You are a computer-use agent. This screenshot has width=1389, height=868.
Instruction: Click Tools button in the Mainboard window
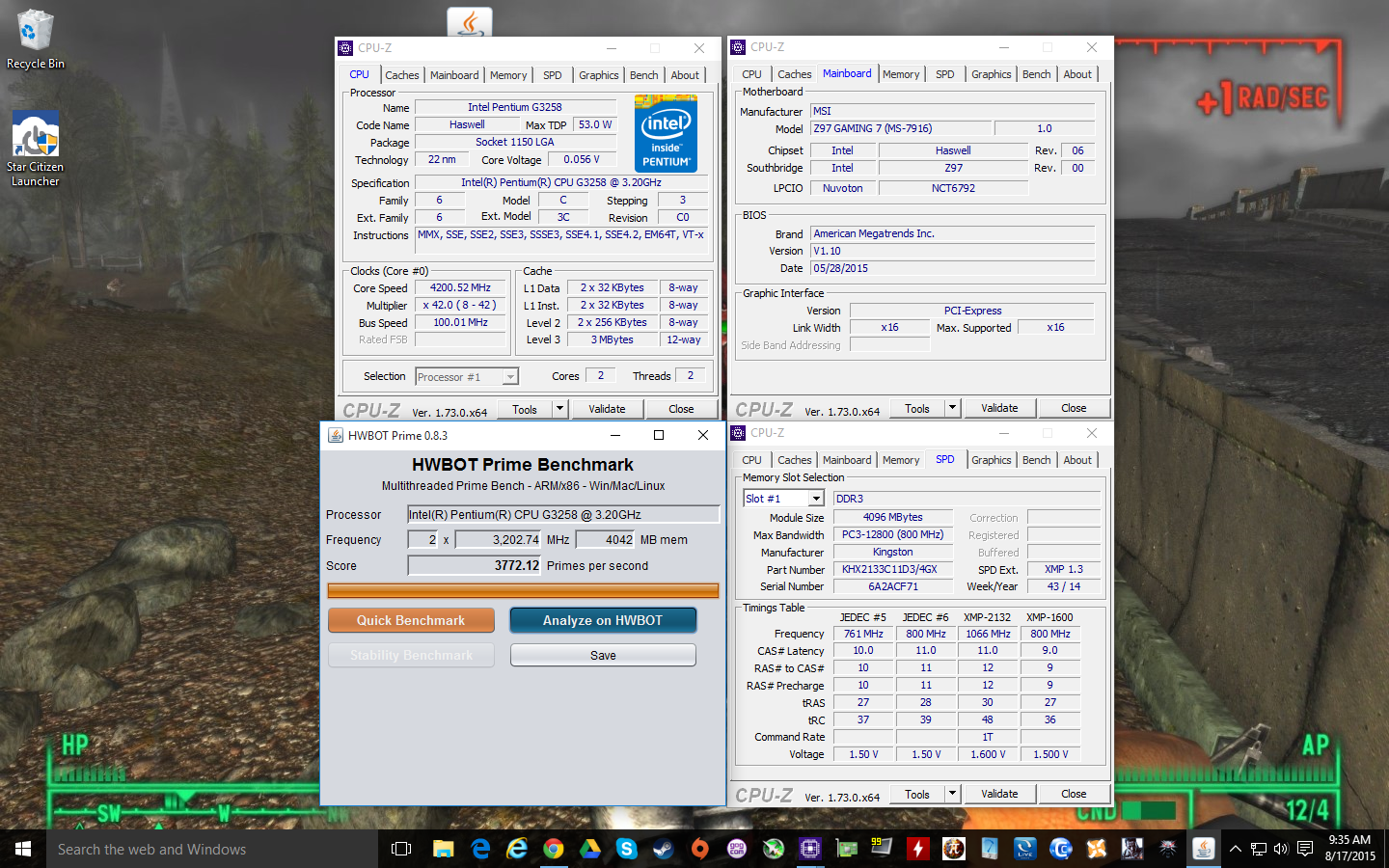917,408
